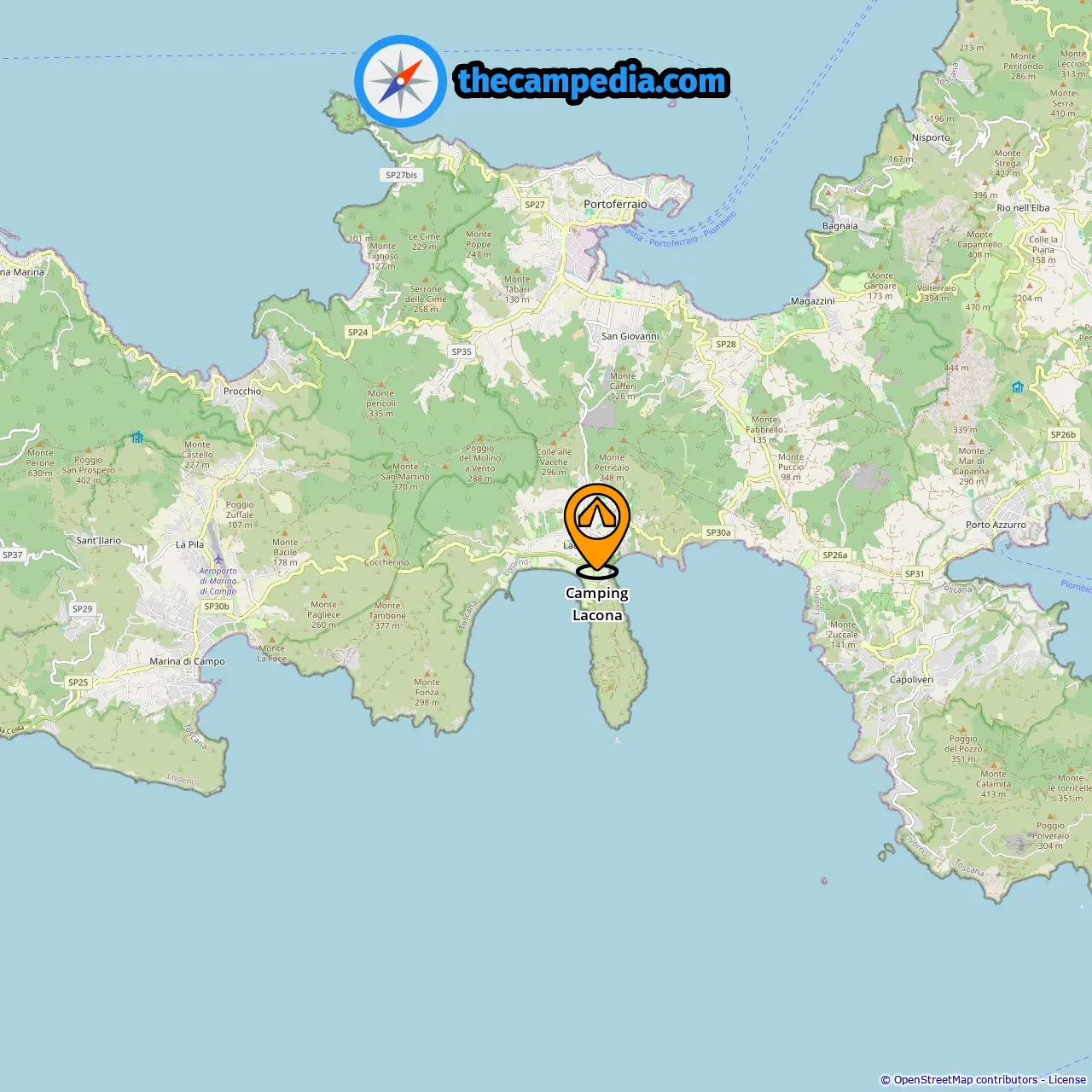Click the Capoliveri town label
This screenshot has height=1092, width=1092.
[x=911, y=680]
